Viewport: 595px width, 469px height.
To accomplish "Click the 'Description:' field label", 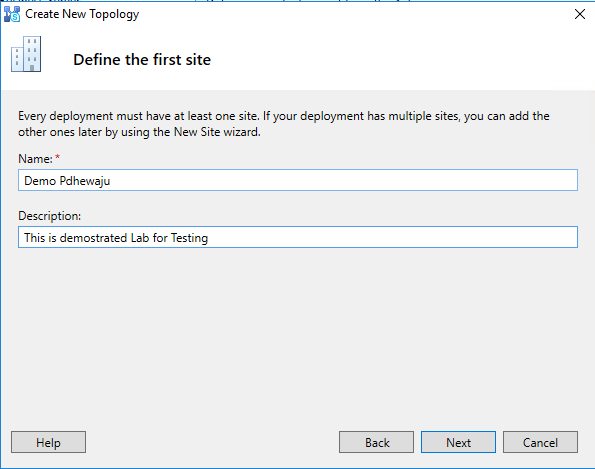I will tap(50, 216).
